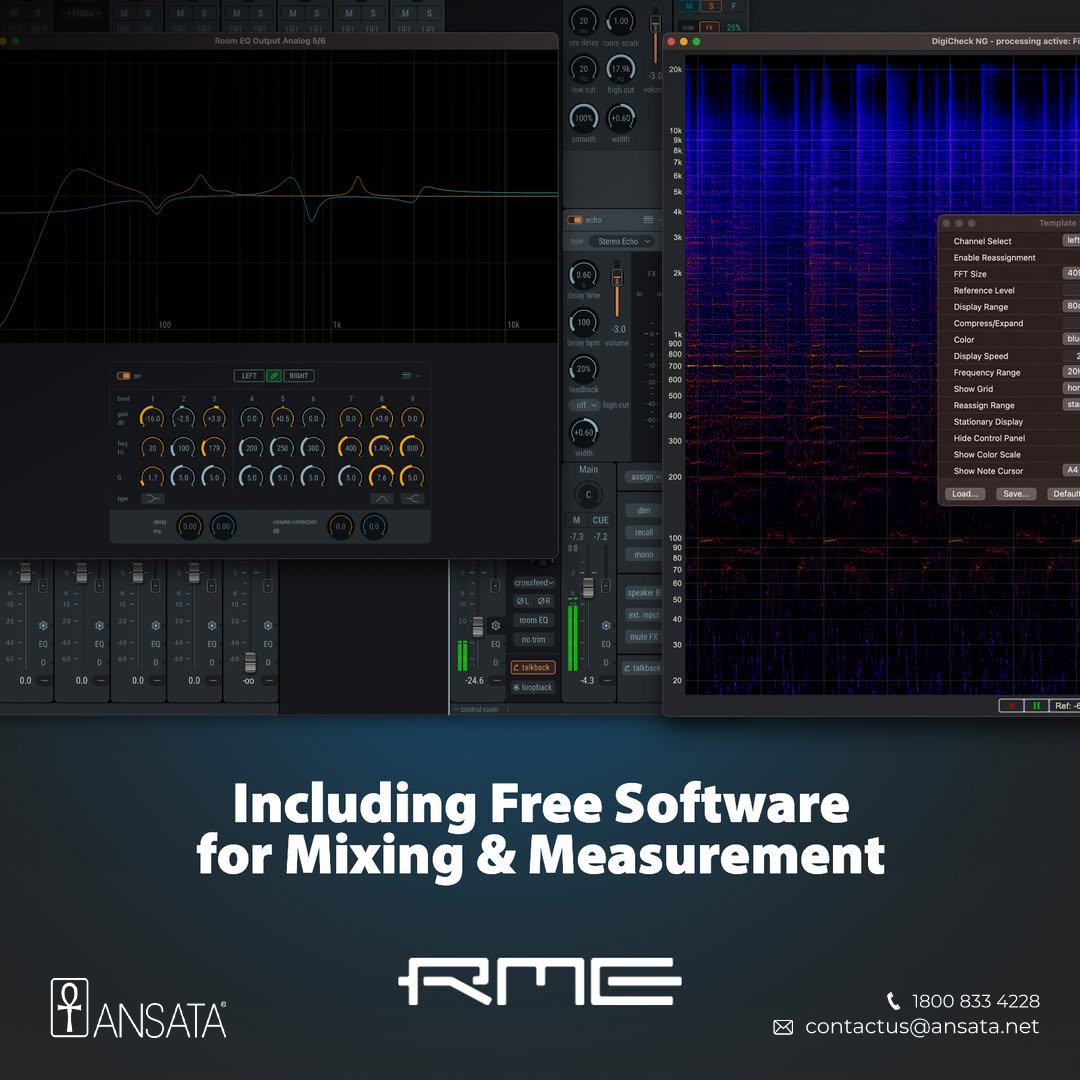Click band 3 frequency knob showing 179
Image resolution: width=1080 pixels, height=1080 pixels.
click(214, 448)
